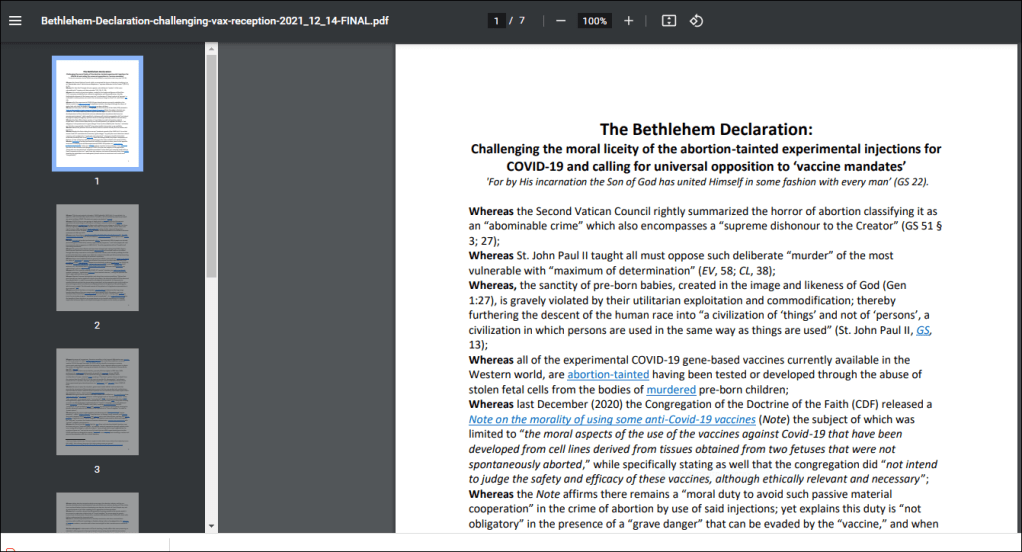
Task: Jump to the page 3 thumbnail
Action: (97, 401)
